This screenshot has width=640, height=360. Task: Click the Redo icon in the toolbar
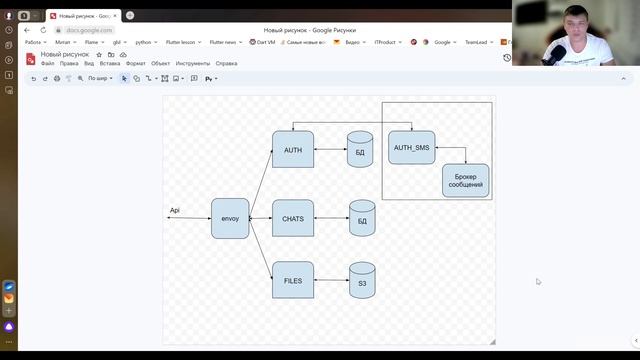(45, 78)
